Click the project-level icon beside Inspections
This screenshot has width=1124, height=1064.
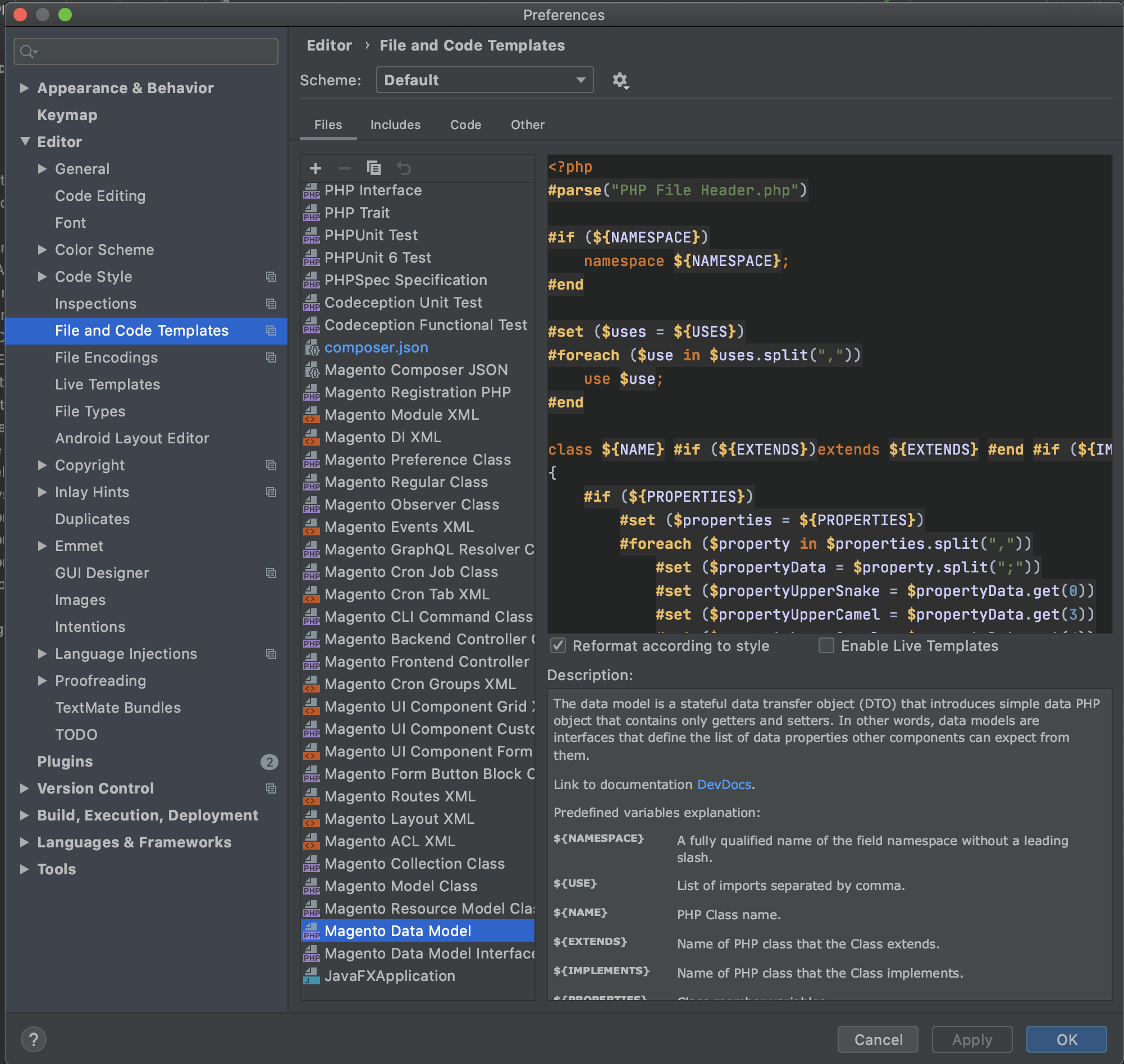(x=271, y=304)
